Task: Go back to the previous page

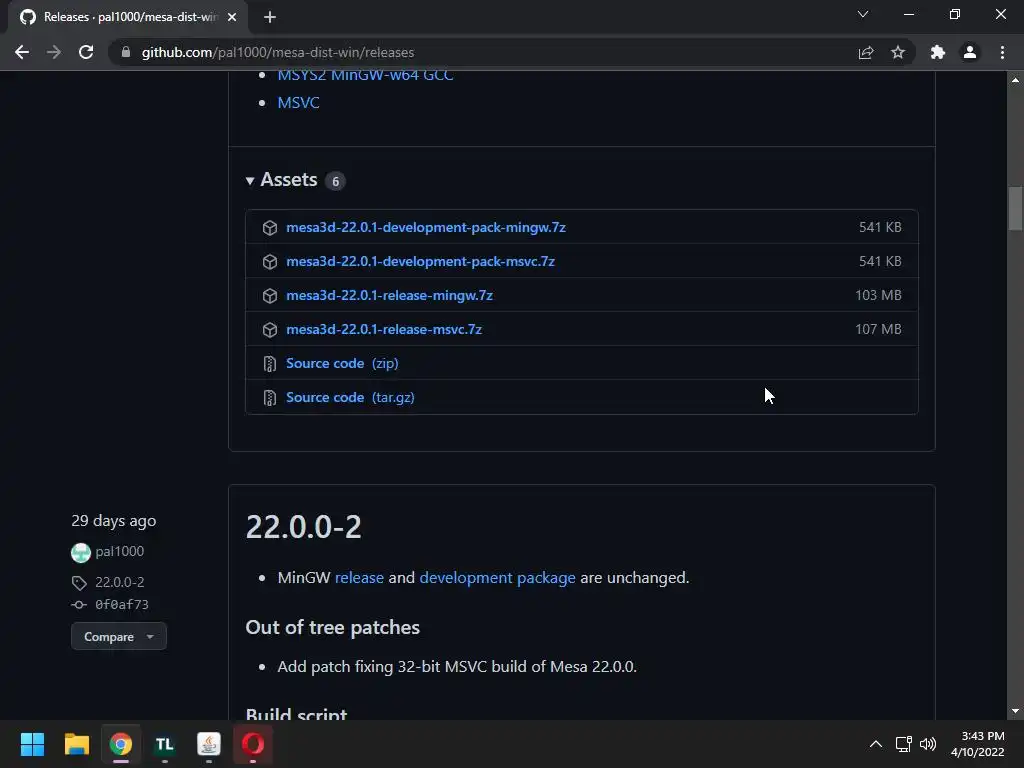Action: click(x=22, y=52)
